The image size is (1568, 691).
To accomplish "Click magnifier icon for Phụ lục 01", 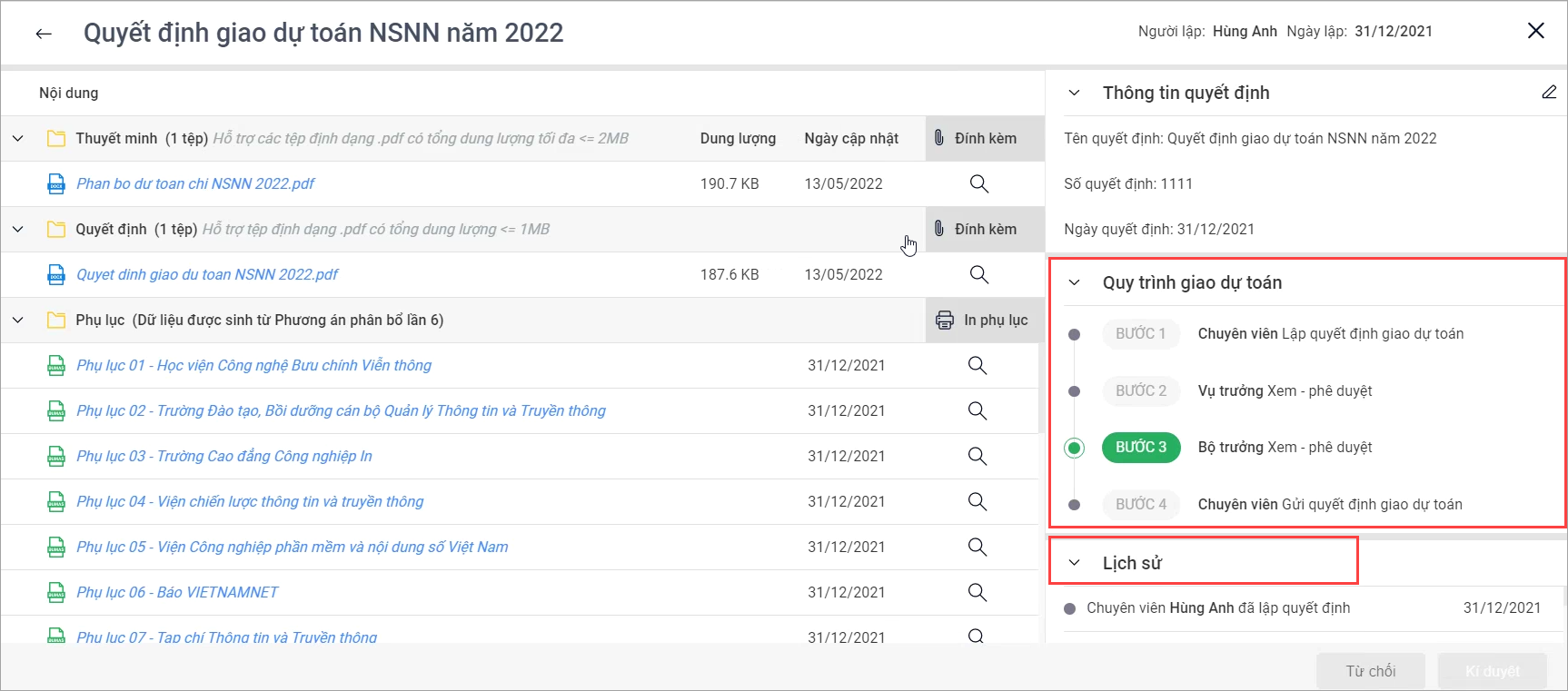I will tap(978, 365).
